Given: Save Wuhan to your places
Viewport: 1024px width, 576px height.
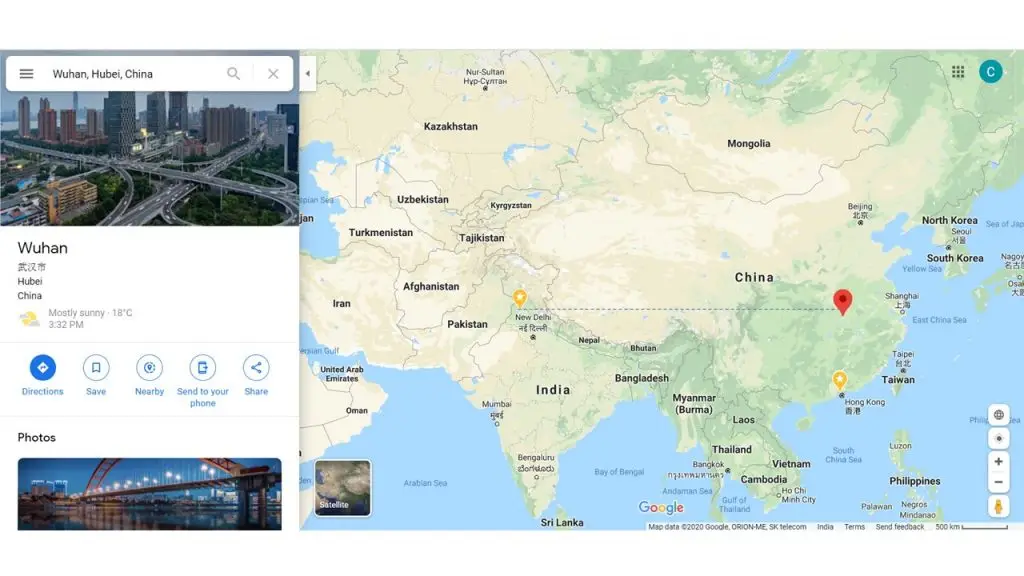Looking at the screenshot, I should 96,368.
